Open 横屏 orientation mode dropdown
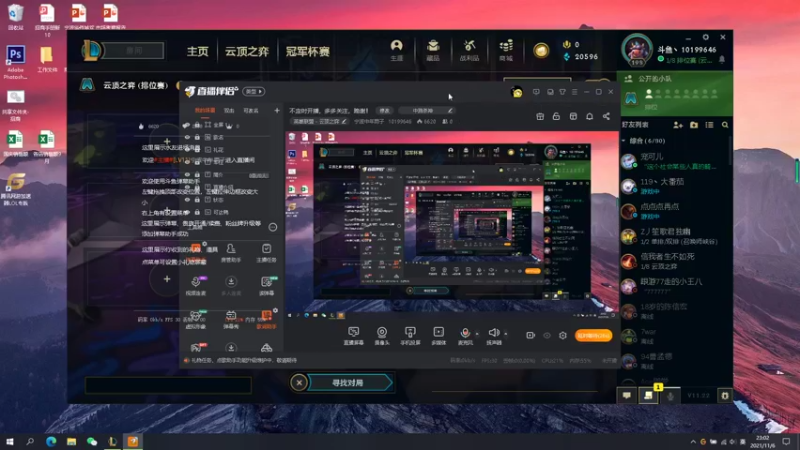Image resolution: width=800 pixels, height=450 pixels. (254, 91)
